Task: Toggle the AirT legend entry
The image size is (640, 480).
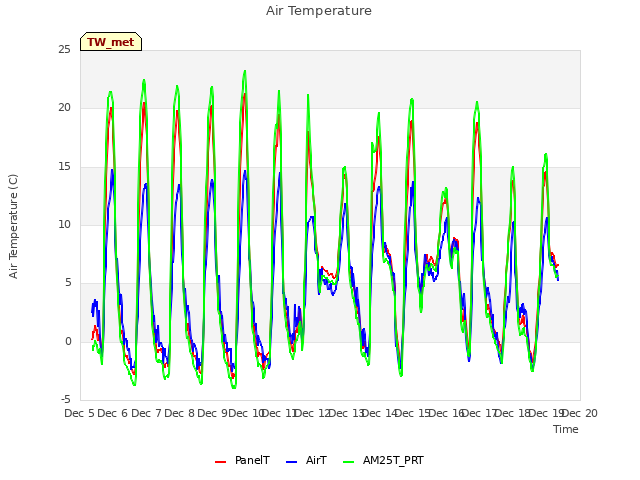Action: [x=307, y=460]
